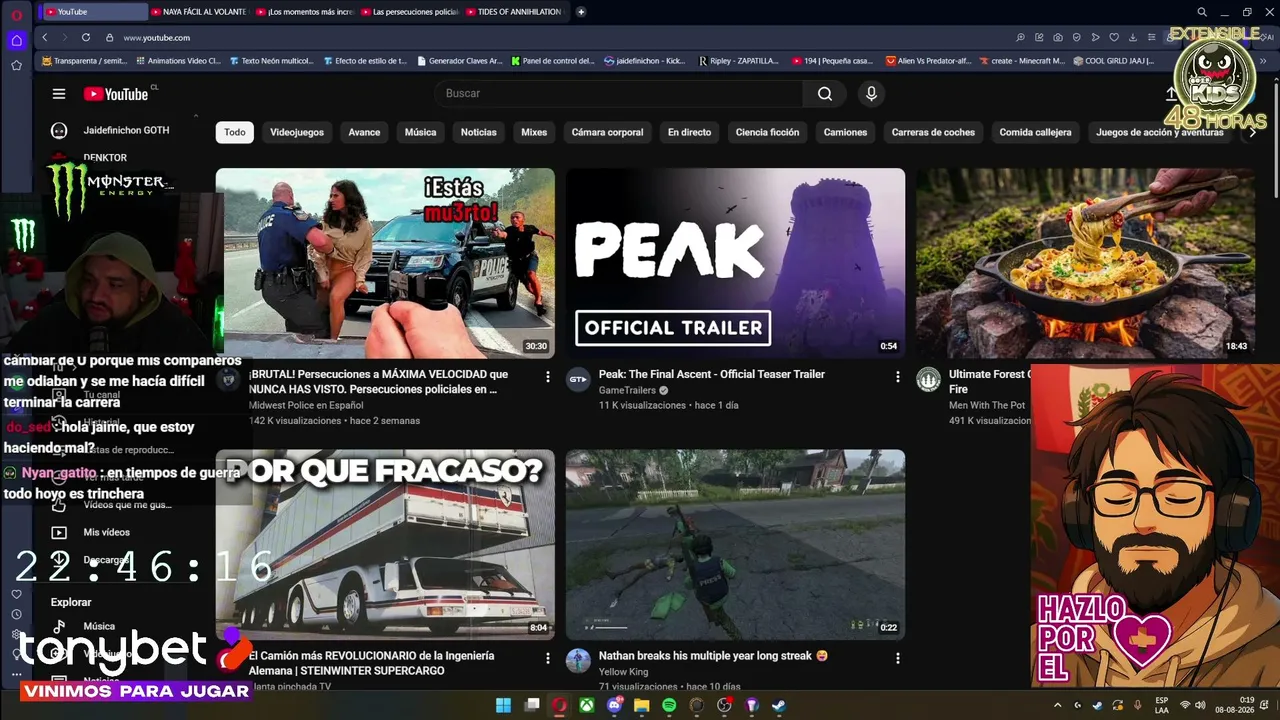1280x720 pixels.
Task: Open Steam from the taskbar
Action: pyautogui.click(x=779, y=706)
